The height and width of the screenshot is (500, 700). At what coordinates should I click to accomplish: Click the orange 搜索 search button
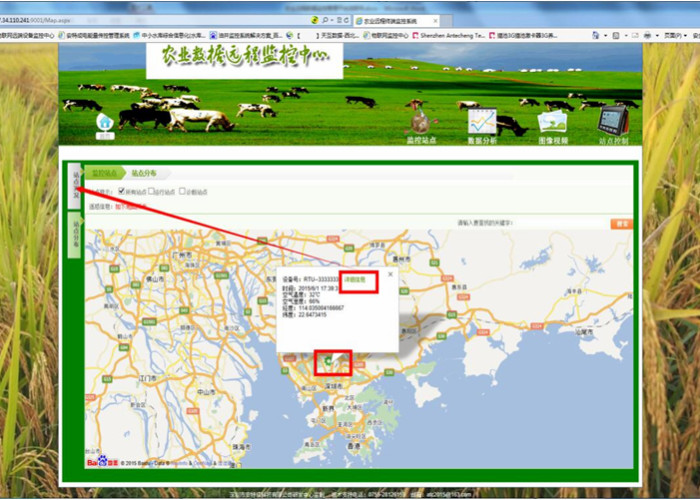pos(621,224)
